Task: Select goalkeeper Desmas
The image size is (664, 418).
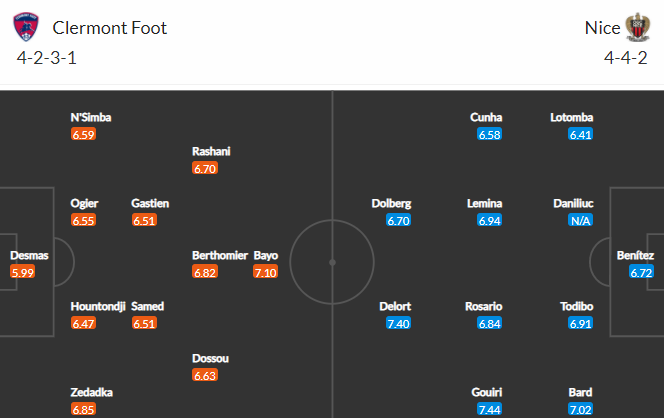Action: [29, 255]
